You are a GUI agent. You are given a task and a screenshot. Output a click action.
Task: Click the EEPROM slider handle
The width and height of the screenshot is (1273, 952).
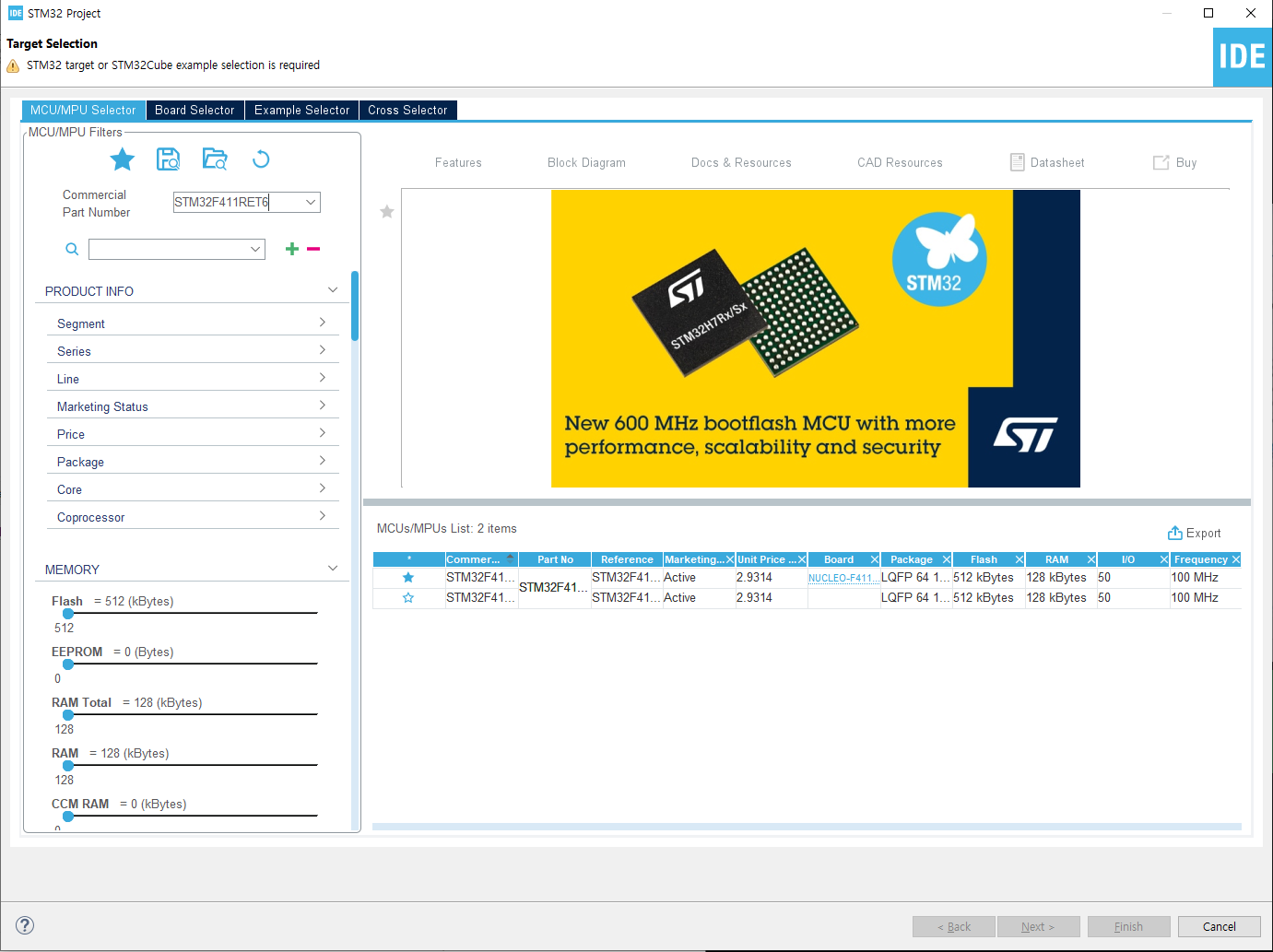point(68,664)
